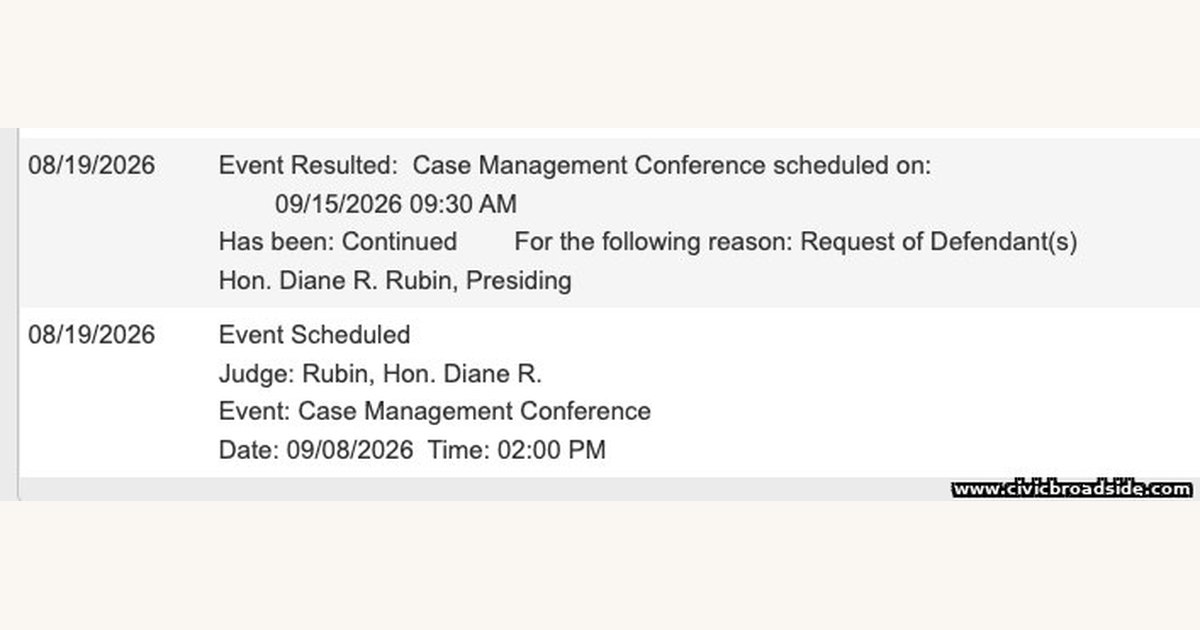Select the 'Event Resulted: Case Management Conference' line
This screenshot has width=1200, height=630.
coord(575,165)
